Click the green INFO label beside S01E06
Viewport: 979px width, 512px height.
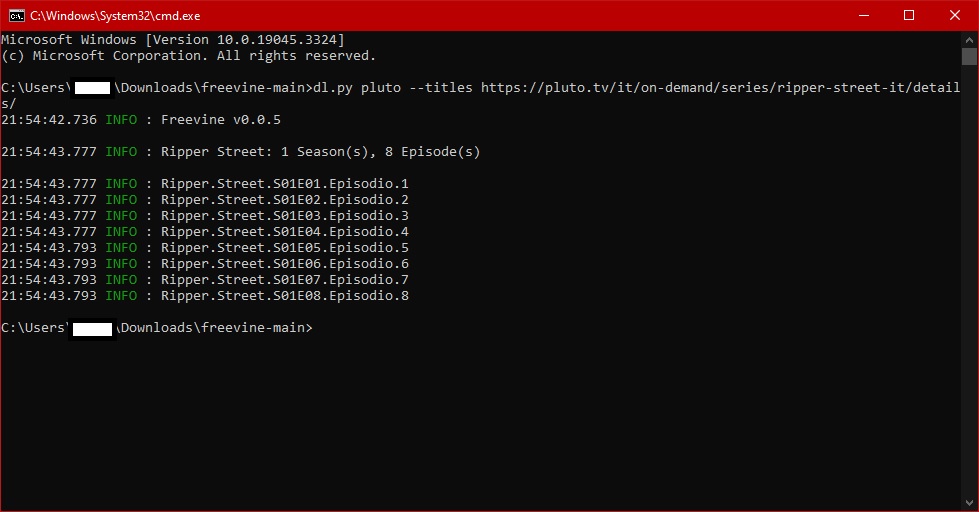121,264
